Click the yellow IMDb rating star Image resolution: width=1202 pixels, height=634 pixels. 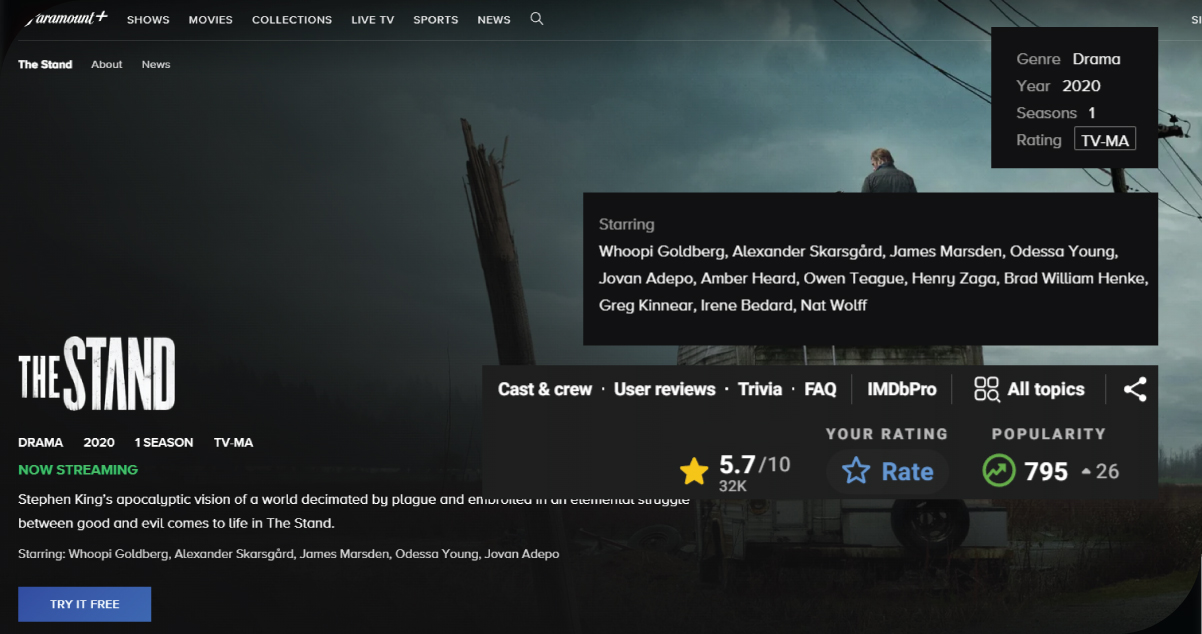tap(694, 471)
